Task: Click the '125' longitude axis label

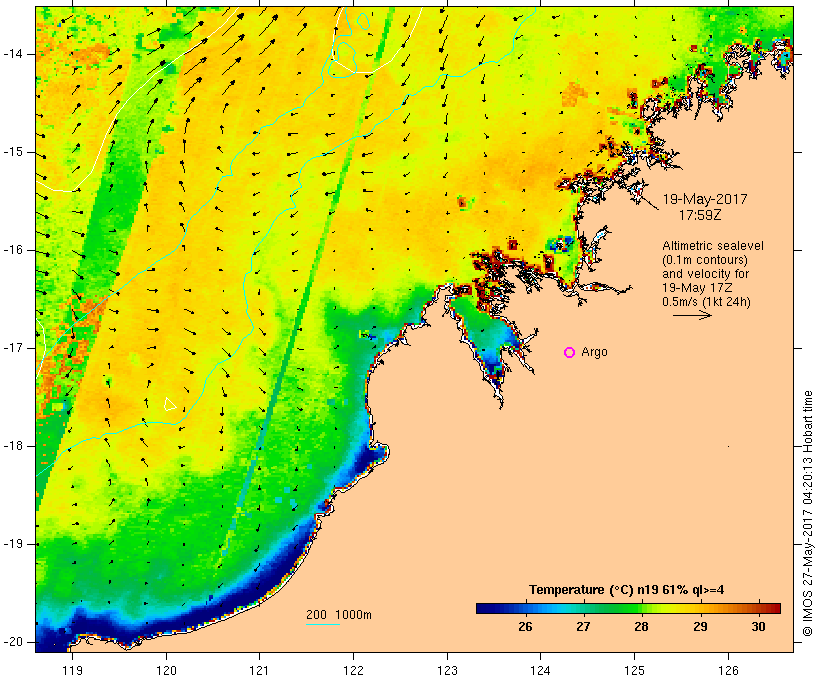Action: 634,670
